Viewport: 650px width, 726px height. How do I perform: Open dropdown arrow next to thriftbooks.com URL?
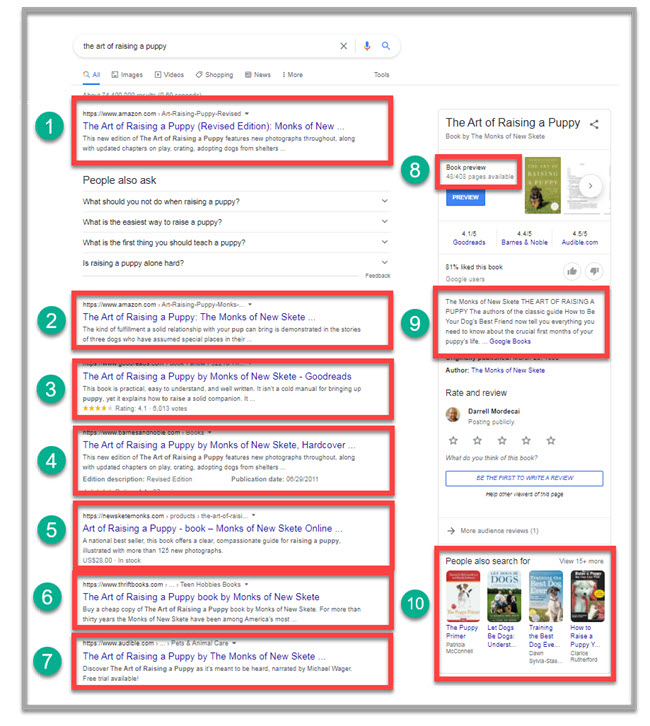tap(246, 584)
